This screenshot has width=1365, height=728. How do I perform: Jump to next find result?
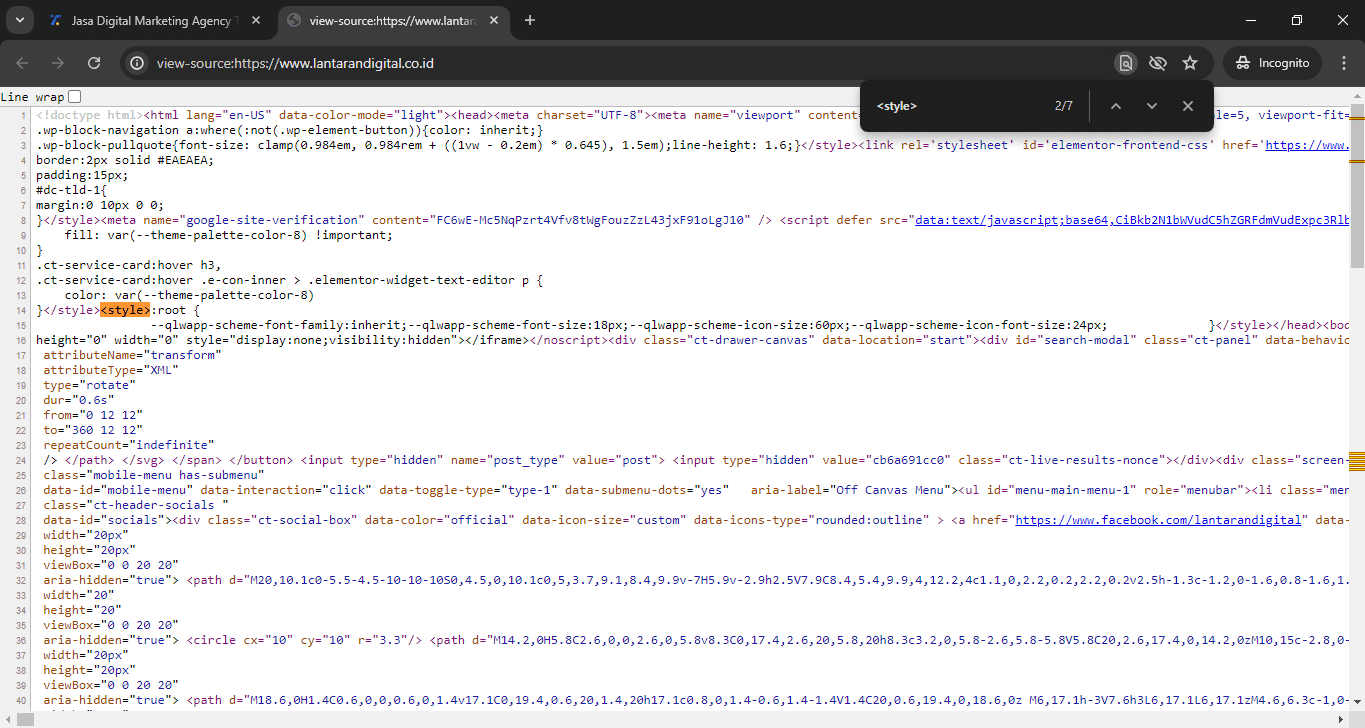click(1152, 106)
